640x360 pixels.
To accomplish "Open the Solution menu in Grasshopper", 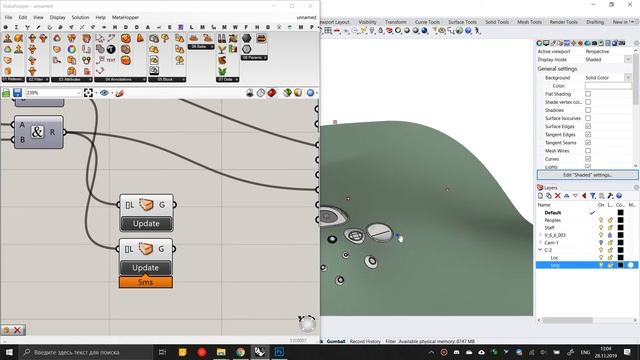I will 80,18.
